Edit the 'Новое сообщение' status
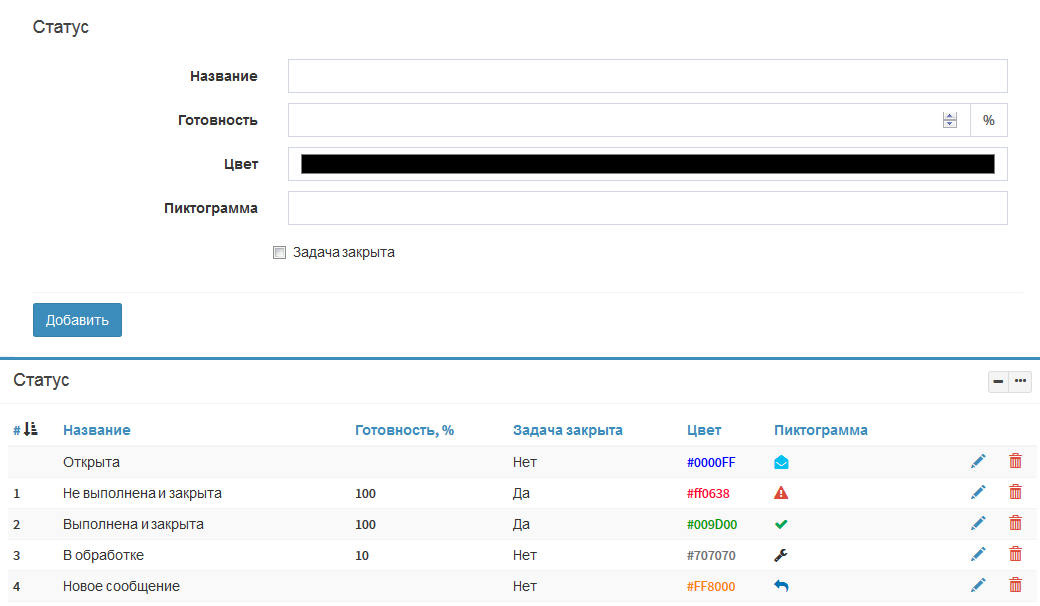Screen dimensions: 1040x606 978,585
